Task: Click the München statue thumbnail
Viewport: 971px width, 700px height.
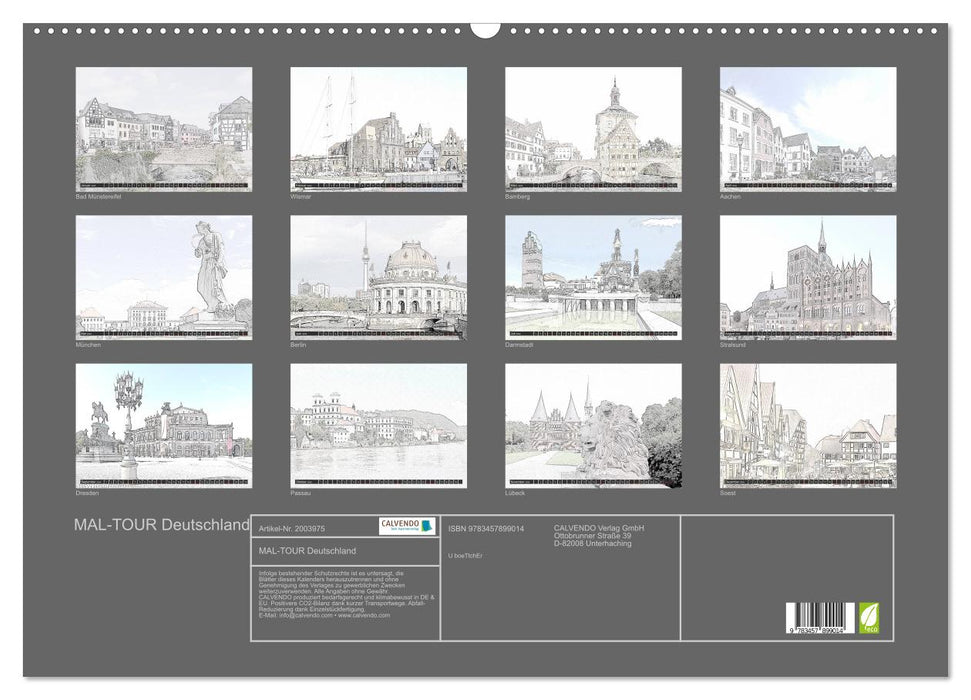Action: tap(164, 277)
